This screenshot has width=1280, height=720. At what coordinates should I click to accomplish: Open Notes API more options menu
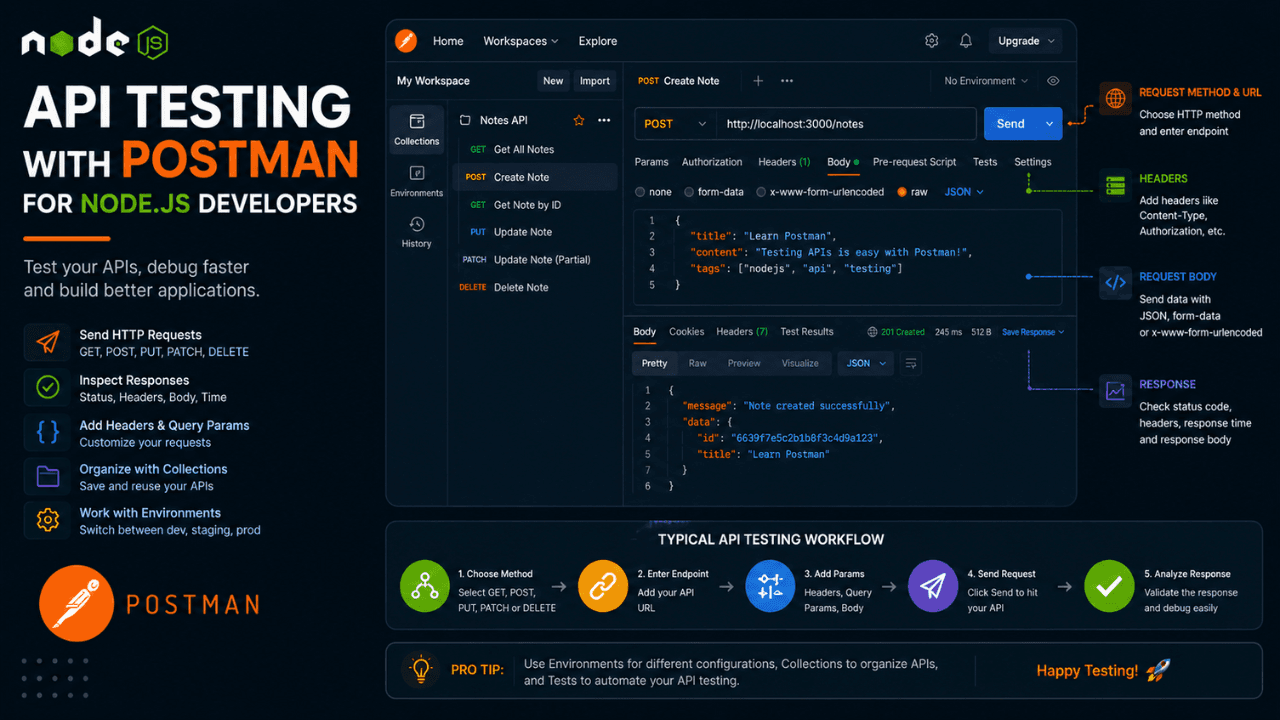point(604,120)
